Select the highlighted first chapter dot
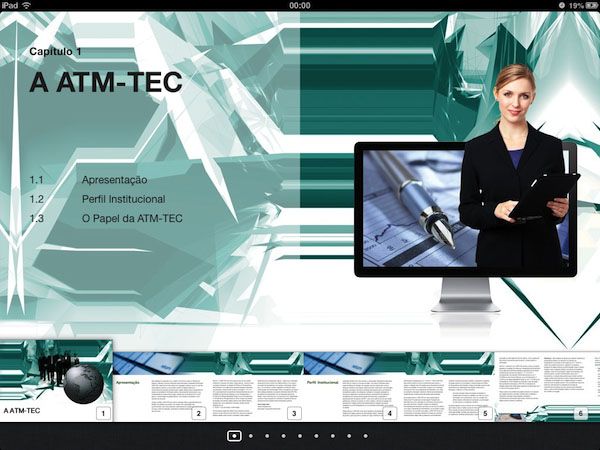The width and height of the screenshot is (600, 450). [x=233, y=436]
